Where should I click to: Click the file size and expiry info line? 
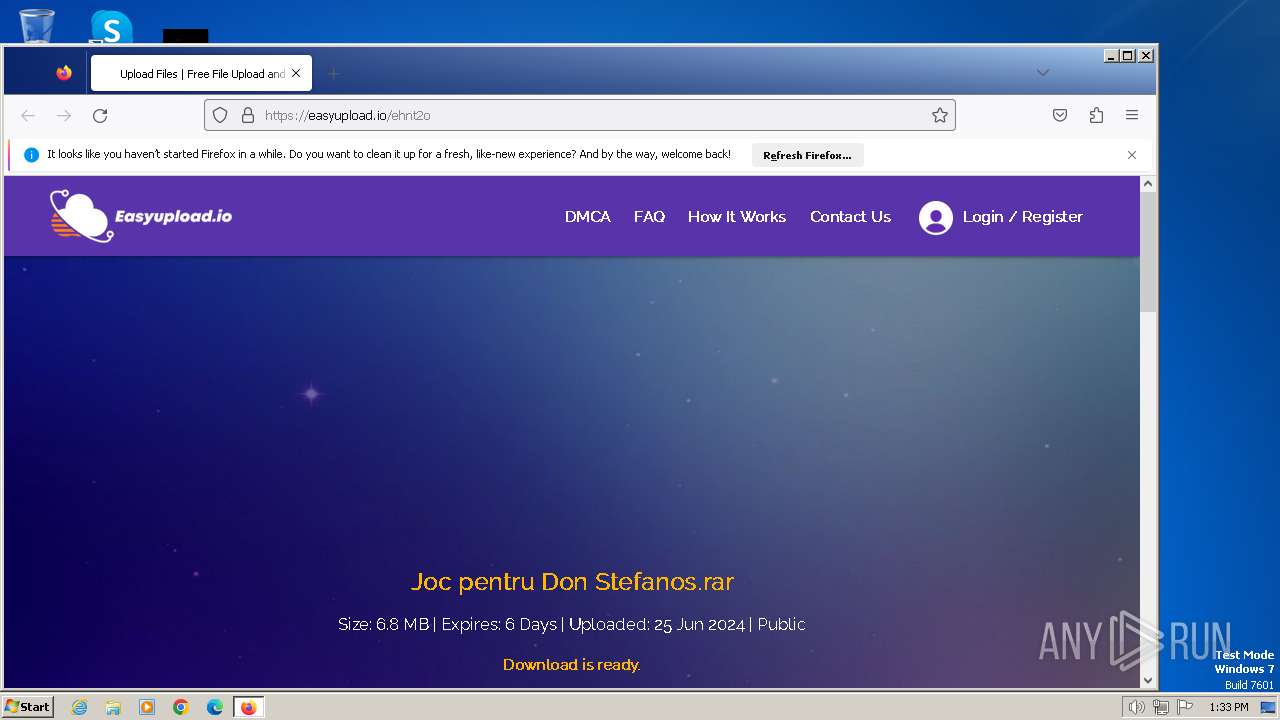pos(572,624)
